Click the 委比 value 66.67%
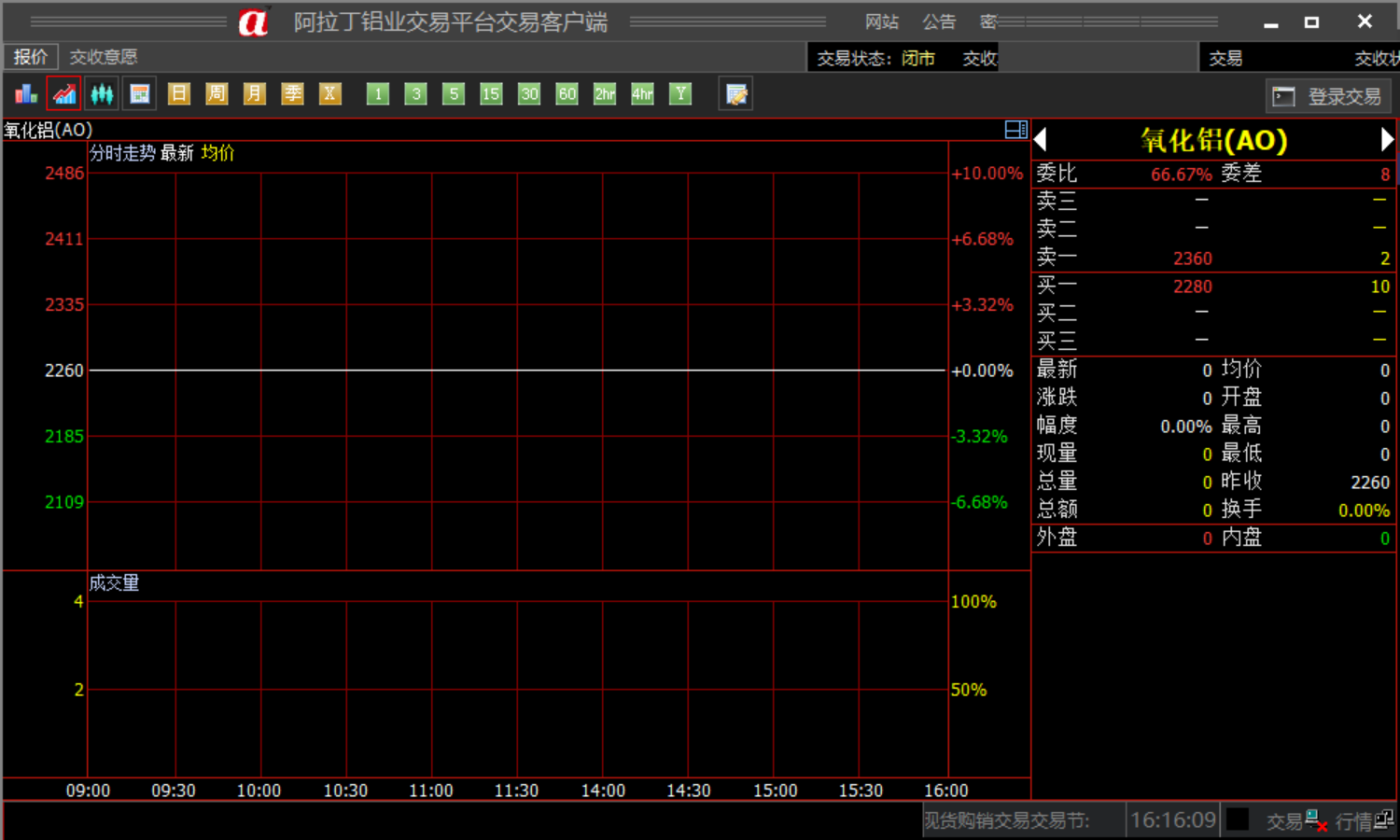The image size is (1400, 840). coord(1182,175)
